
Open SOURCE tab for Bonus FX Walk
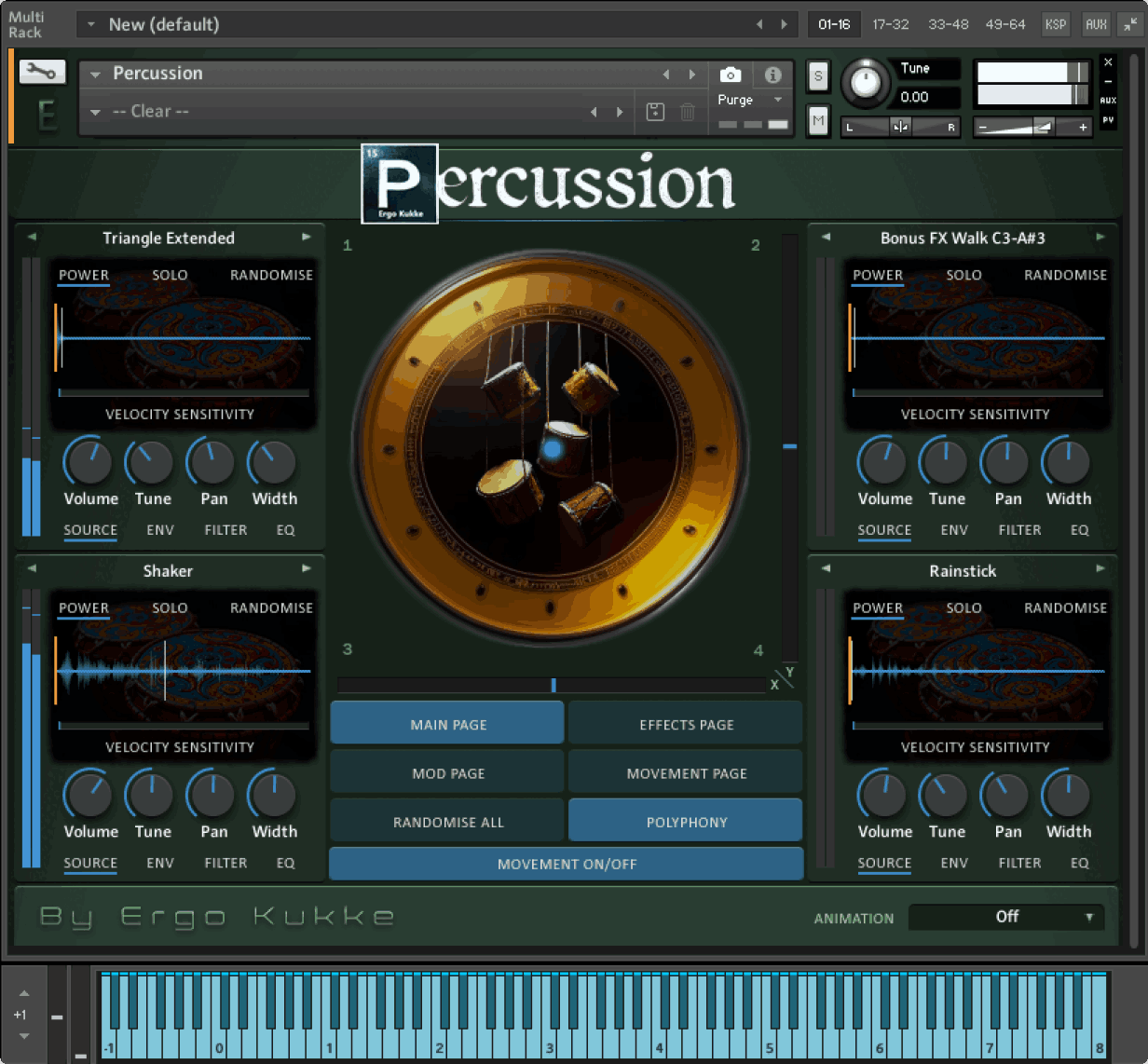click(x=884, y=530)
